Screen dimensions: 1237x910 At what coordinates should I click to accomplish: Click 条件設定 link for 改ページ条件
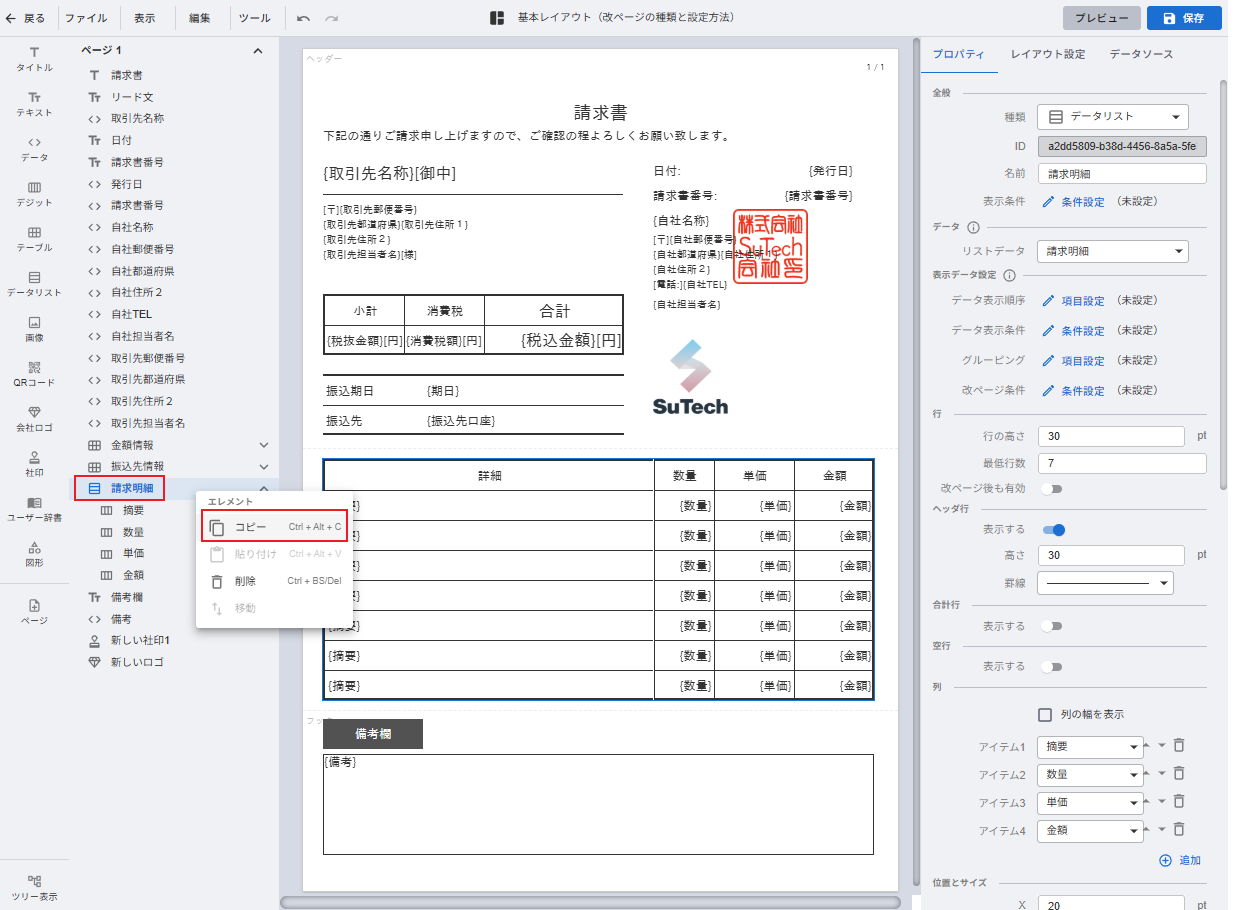[x=1082, y=391]
